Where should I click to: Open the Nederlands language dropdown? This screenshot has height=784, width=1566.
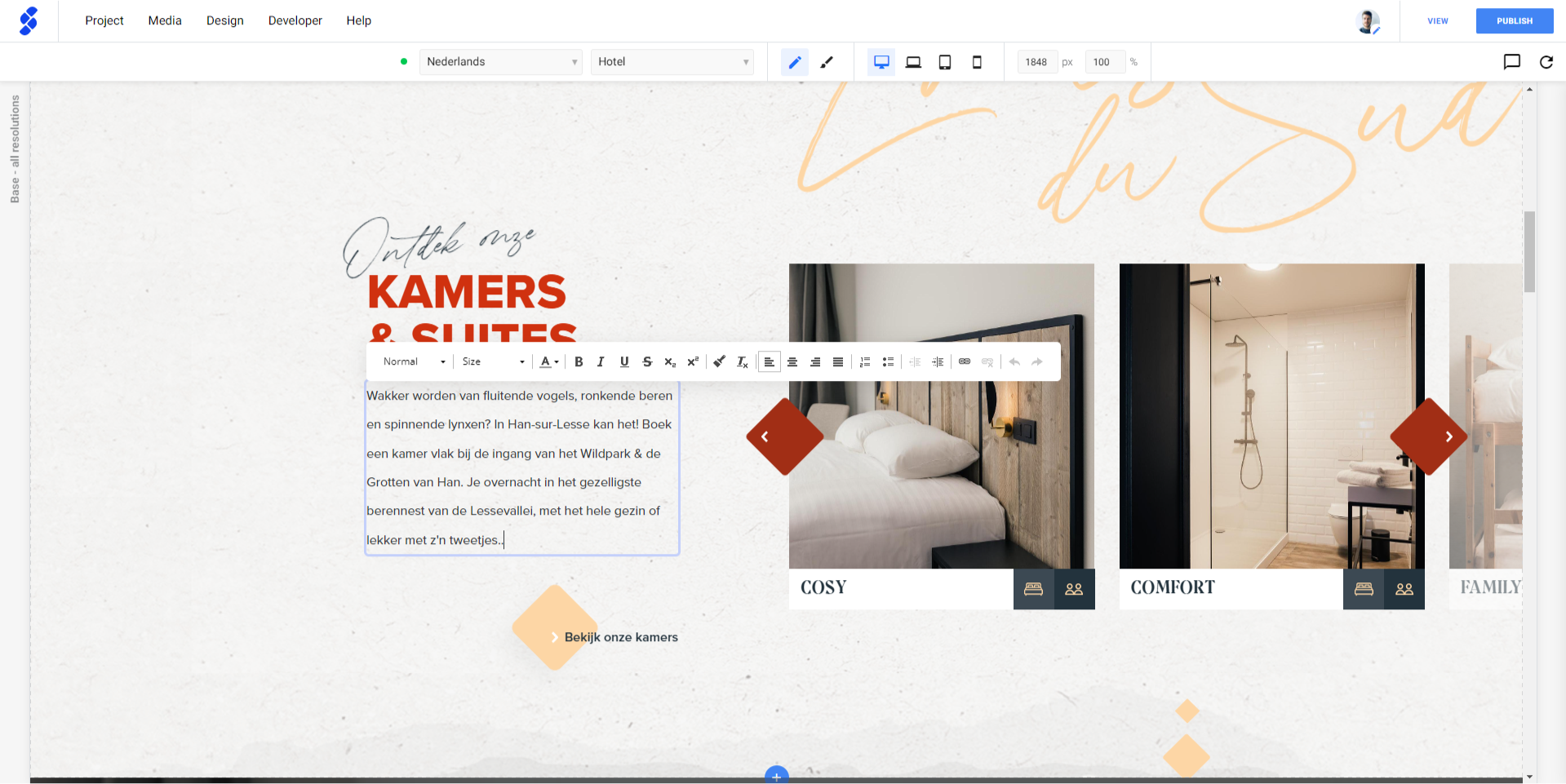[x=500, y=61]
